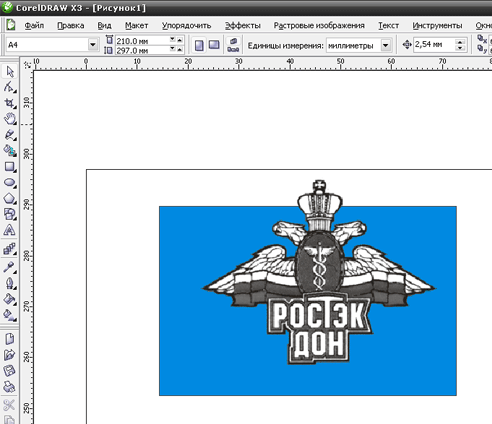Open the units dropdown showing миллиметры

click(386, 45)
